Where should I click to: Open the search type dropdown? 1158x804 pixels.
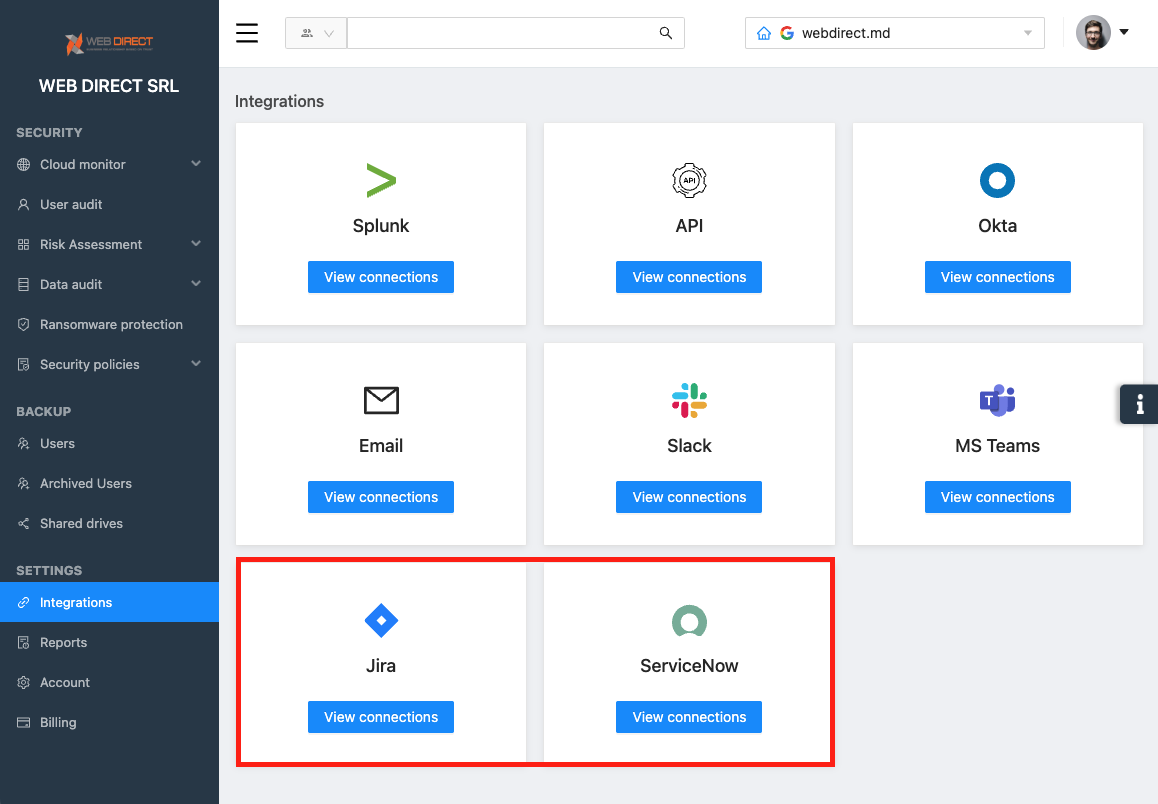point(316,33)
